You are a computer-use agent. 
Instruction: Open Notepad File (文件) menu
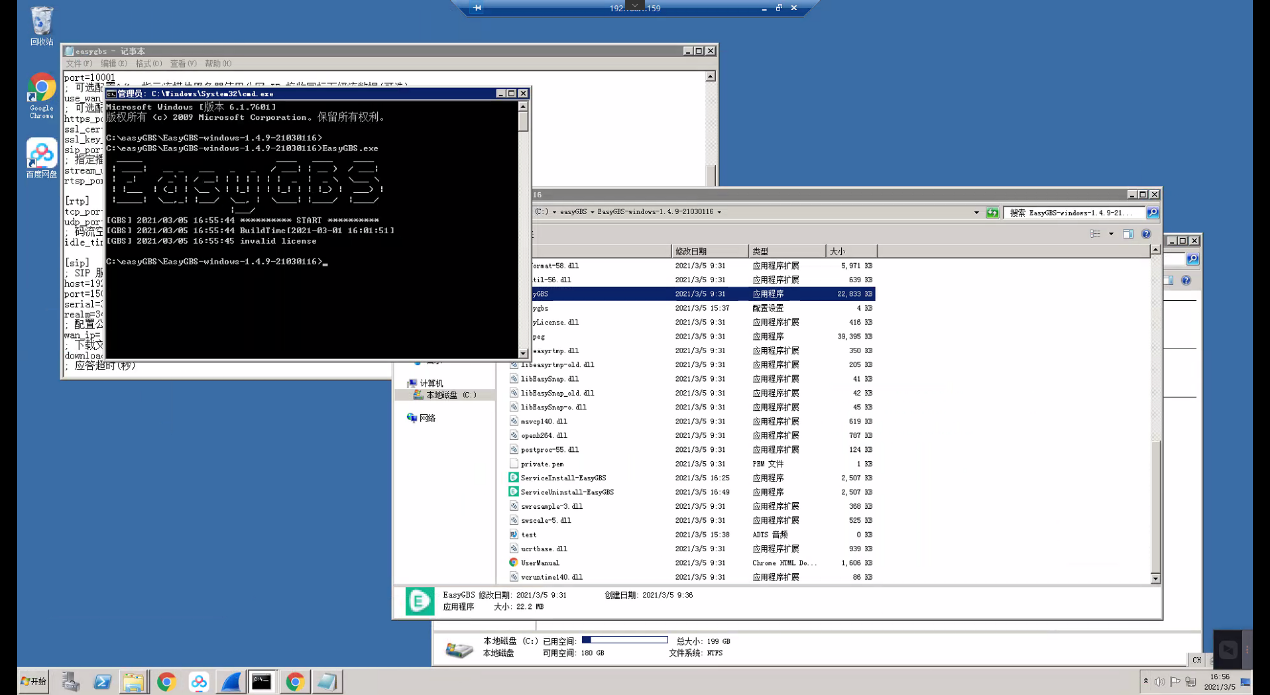pos(80,63)
